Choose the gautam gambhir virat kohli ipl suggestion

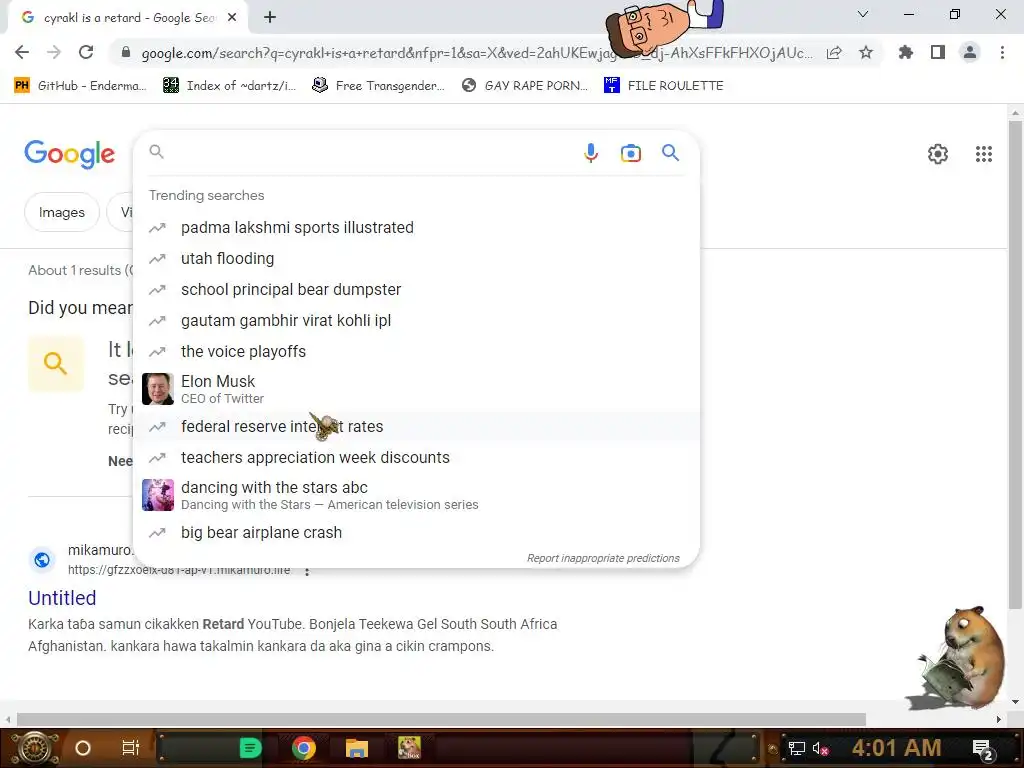(x=416, y=321)
